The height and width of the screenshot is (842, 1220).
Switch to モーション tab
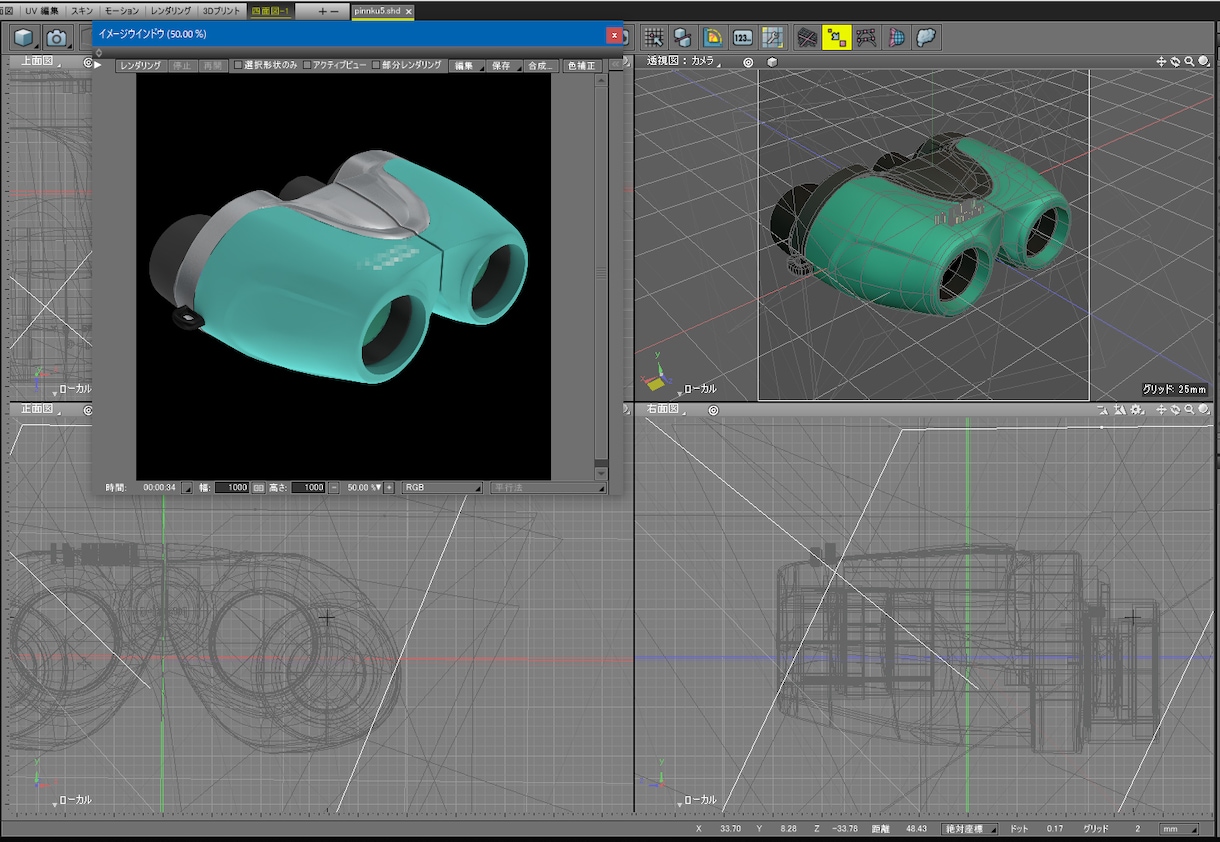[x=122, y=10]
